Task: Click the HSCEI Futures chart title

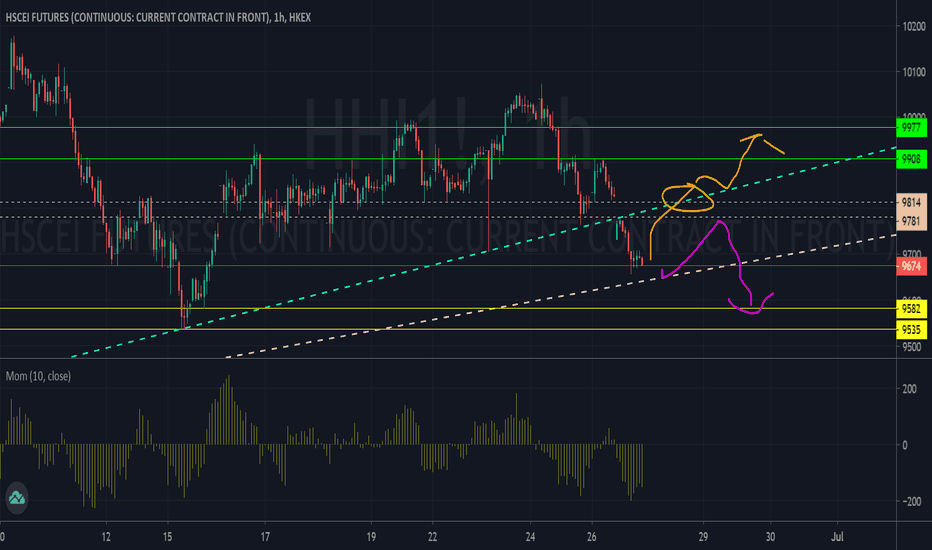Action: (x=158, y=17)
